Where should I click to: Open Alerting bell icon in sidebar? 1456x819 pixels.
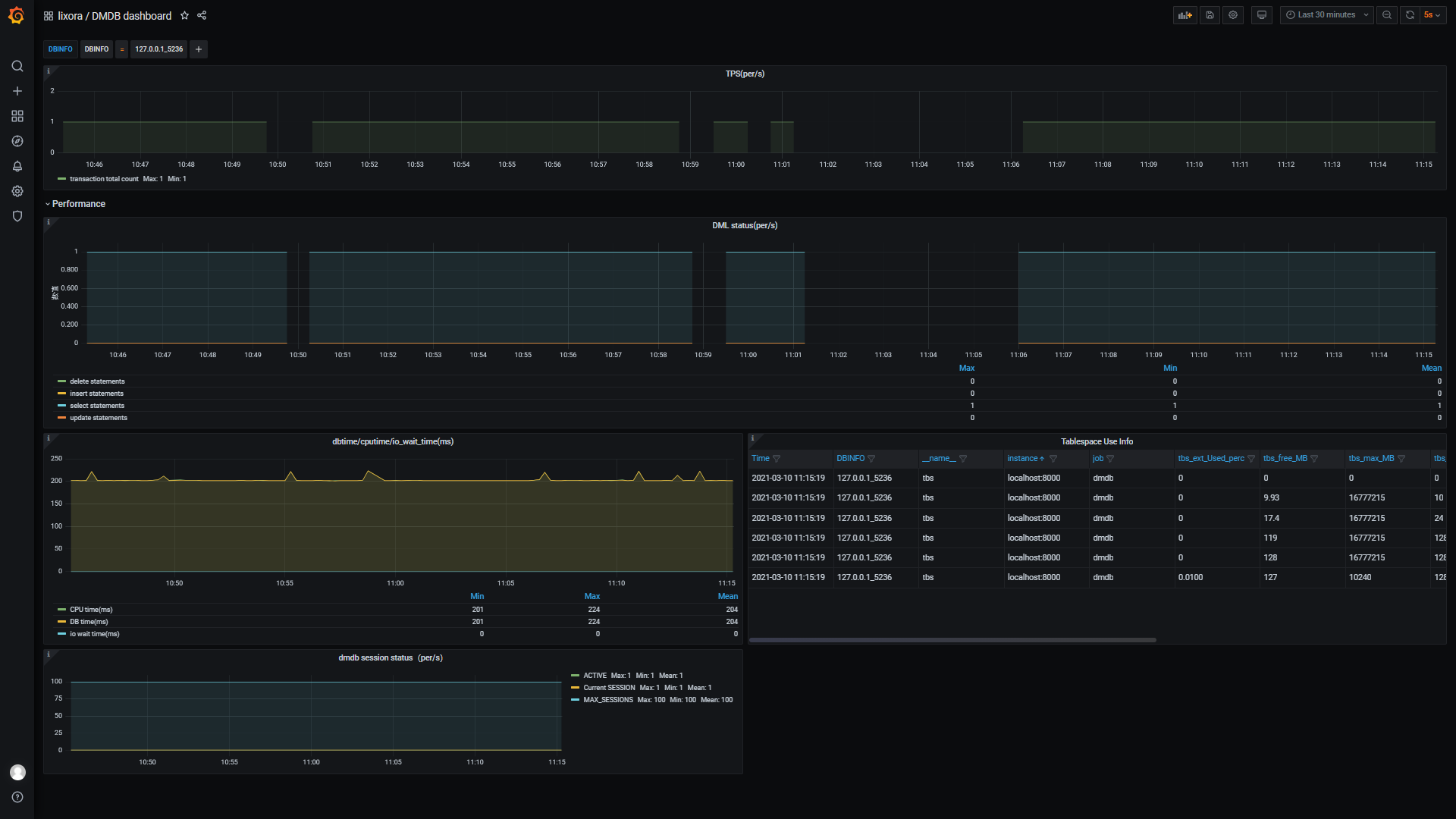coord(17,166)
